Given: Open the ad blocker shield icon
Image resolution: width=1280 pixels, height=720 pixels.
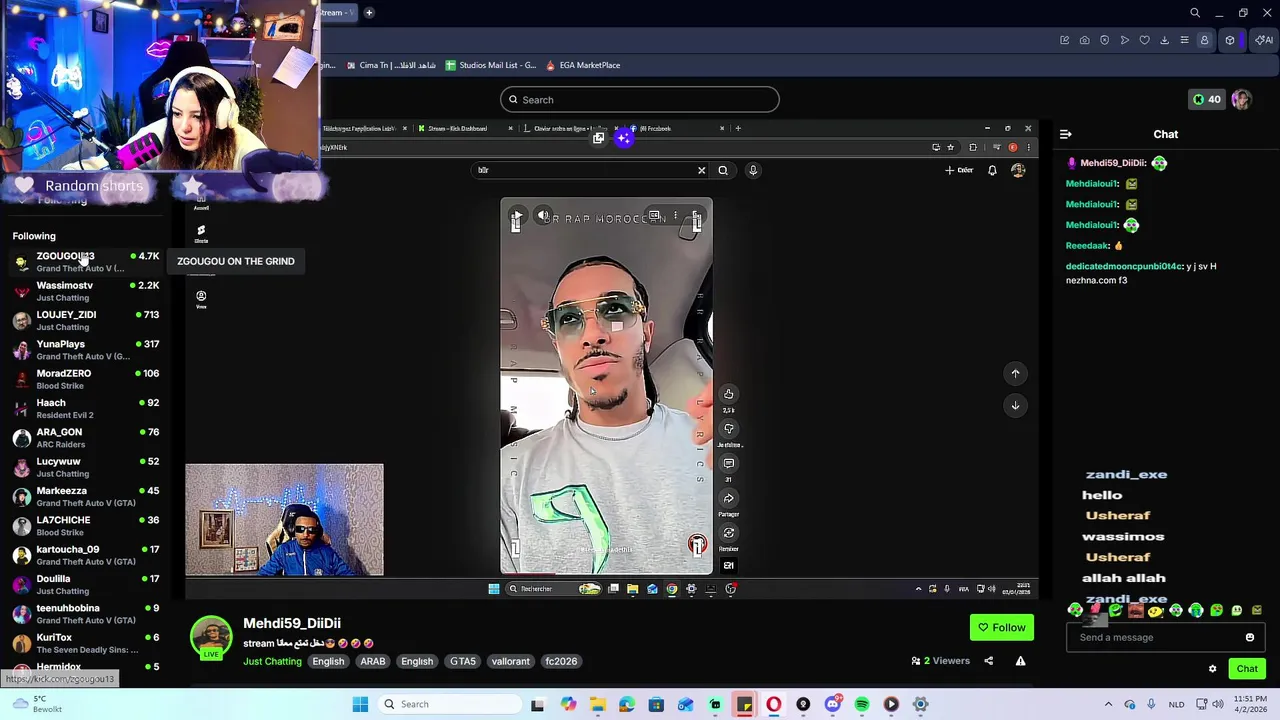Looking at the screenshot, I should [1104, 40].
